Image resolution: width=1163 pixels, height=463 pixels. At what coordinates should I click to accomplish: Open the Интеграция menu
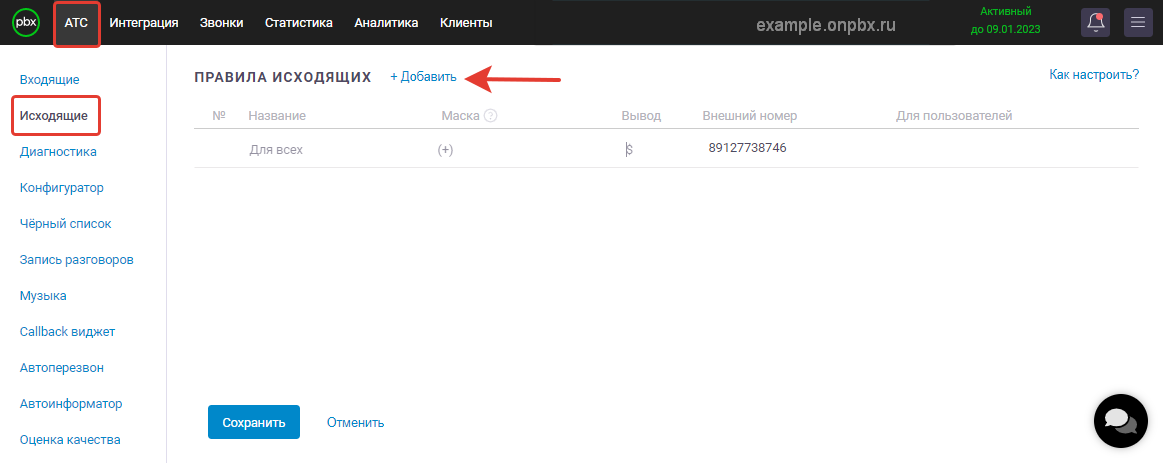coord(144,23)
